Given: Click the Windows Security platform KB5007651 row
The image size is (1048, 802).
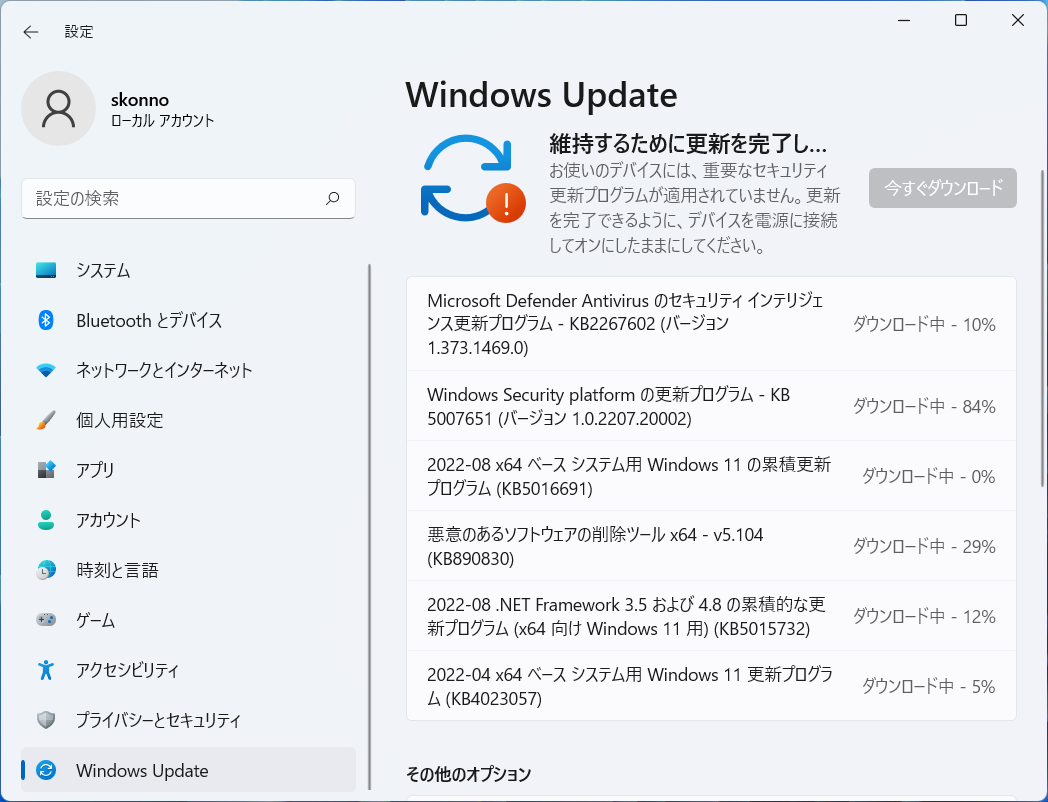Looking at the screenshot, I should point(711,406).
